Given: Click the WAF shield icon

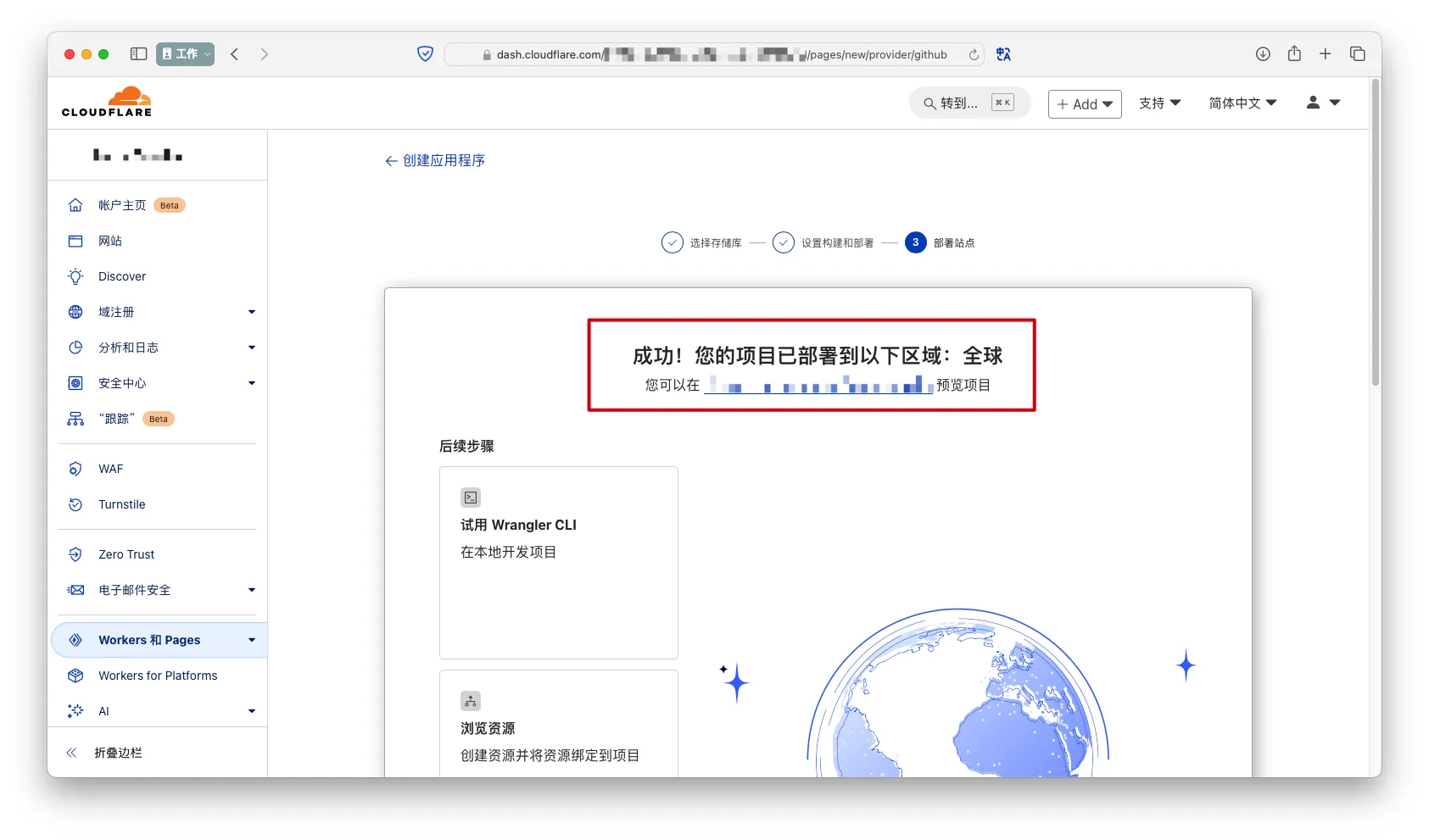Looking at the screenshot, I should click(75, 469).
